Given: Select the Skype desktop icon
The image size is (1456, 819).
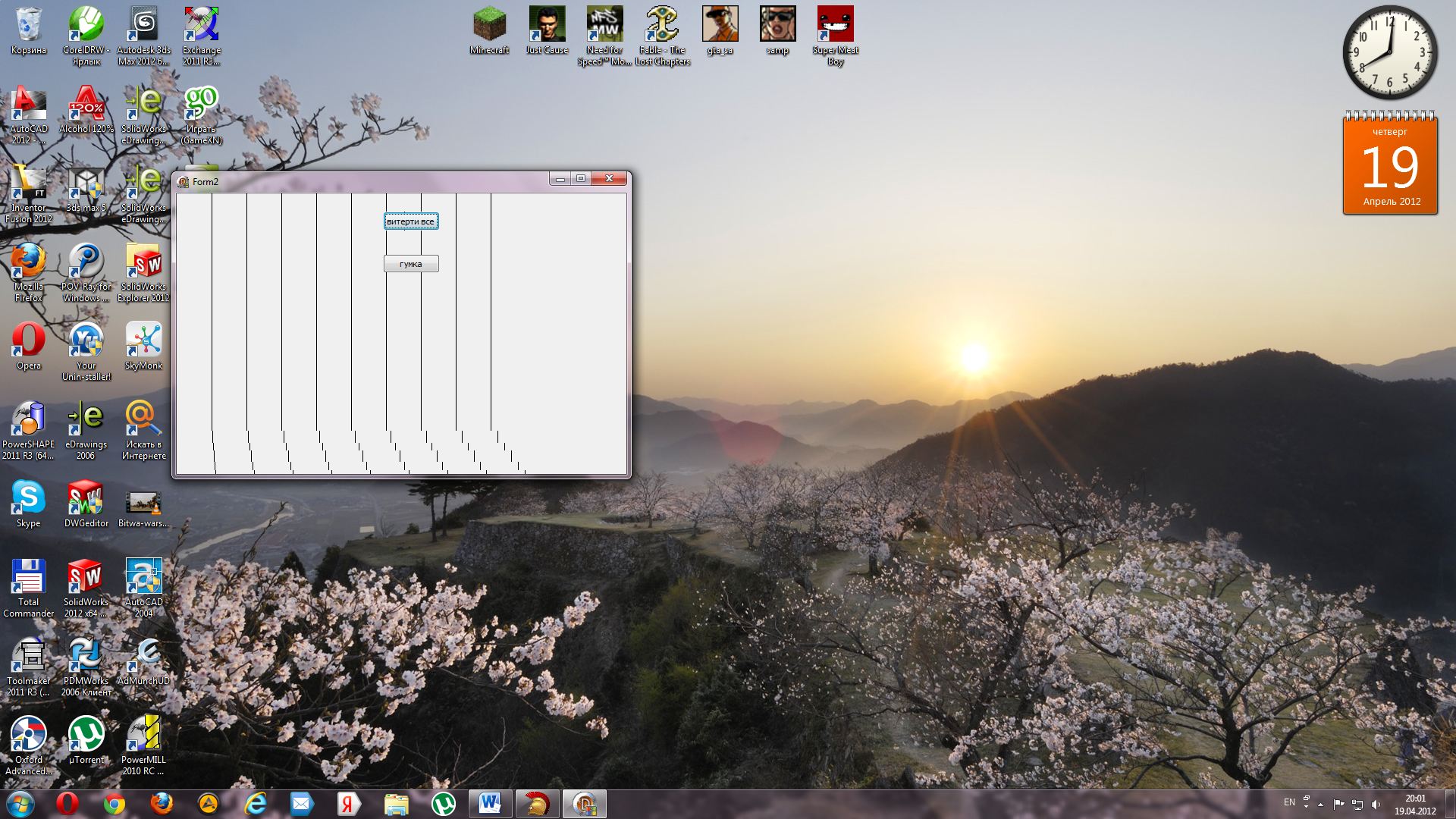Looking at the screenshot, I should [x=29, y=504].
